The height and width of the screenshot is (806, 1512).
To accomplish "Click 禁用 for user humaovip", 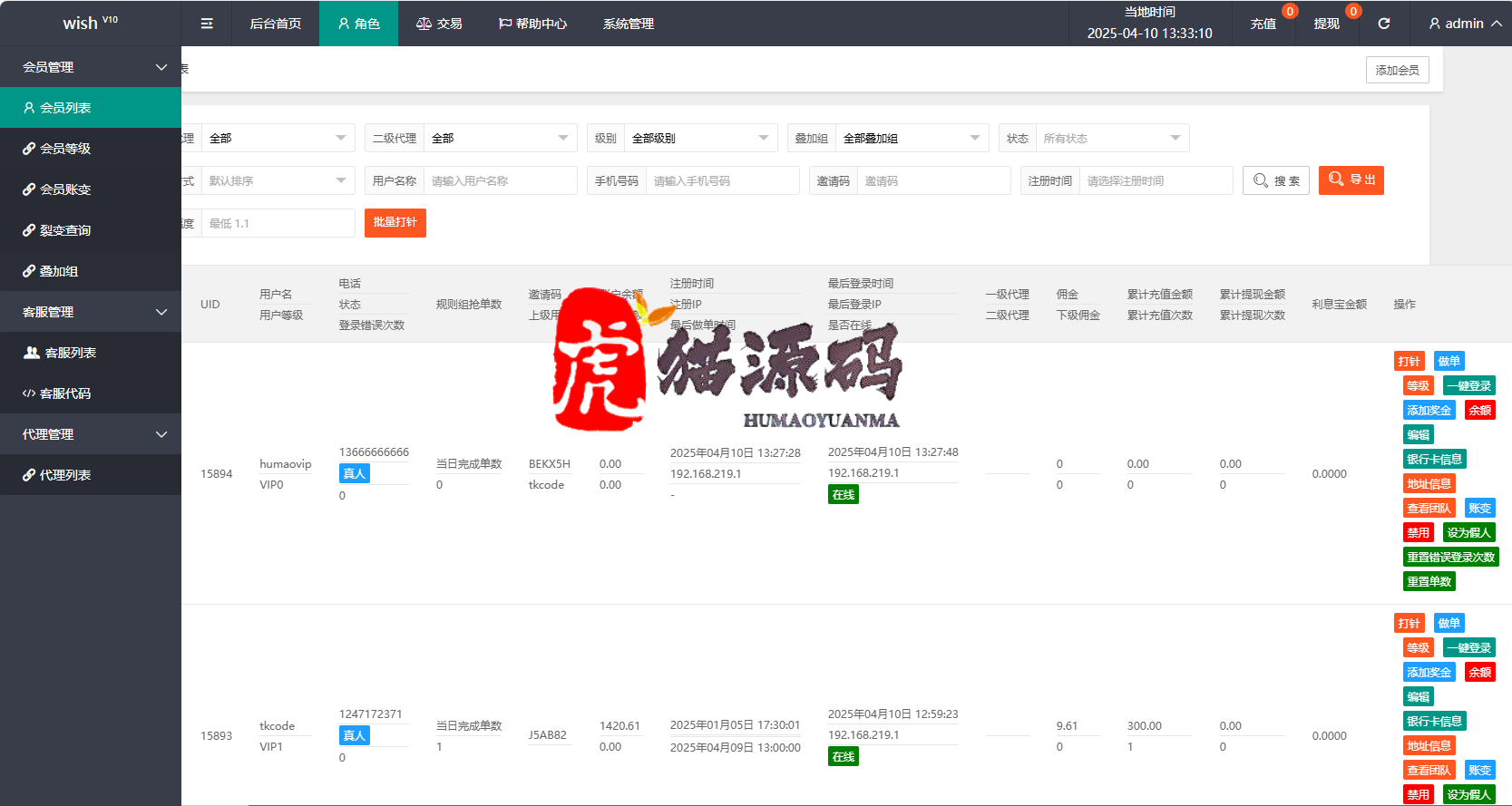I will pyautogui.click(x=1419, y=532).
